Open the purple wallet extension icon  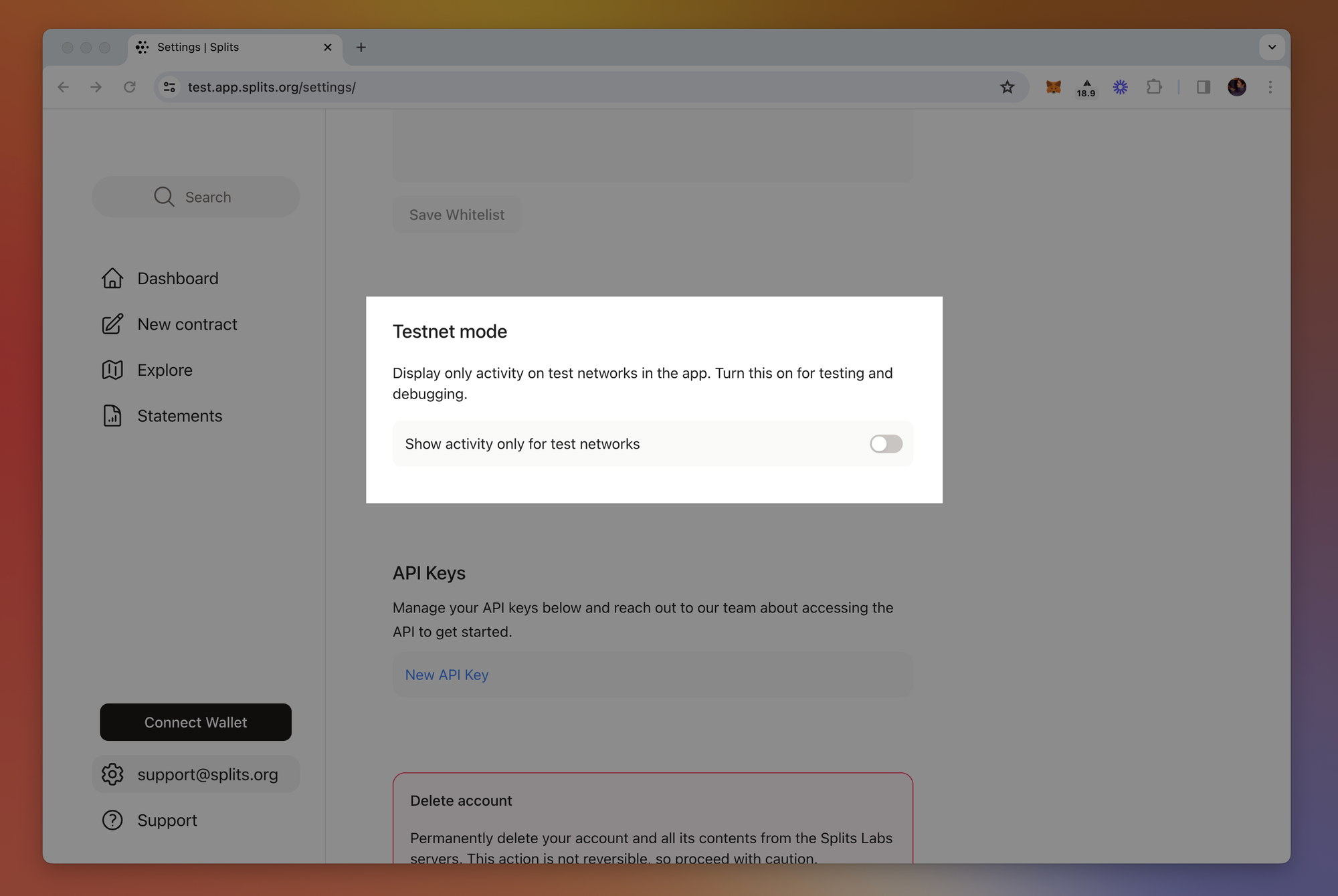coord(1121,87)
